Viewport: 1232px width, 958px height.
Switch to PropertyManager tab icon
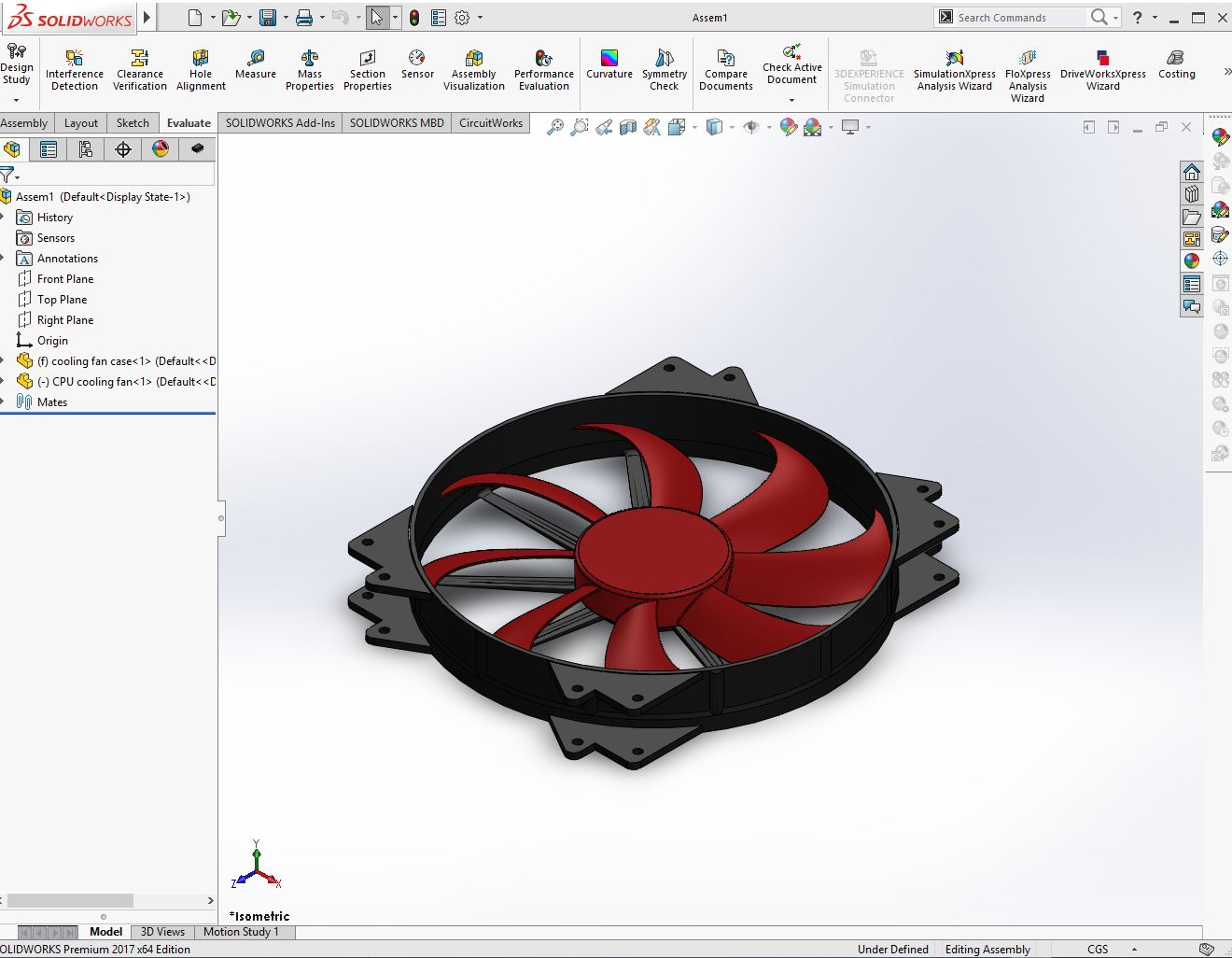click(x=49, y=149)
